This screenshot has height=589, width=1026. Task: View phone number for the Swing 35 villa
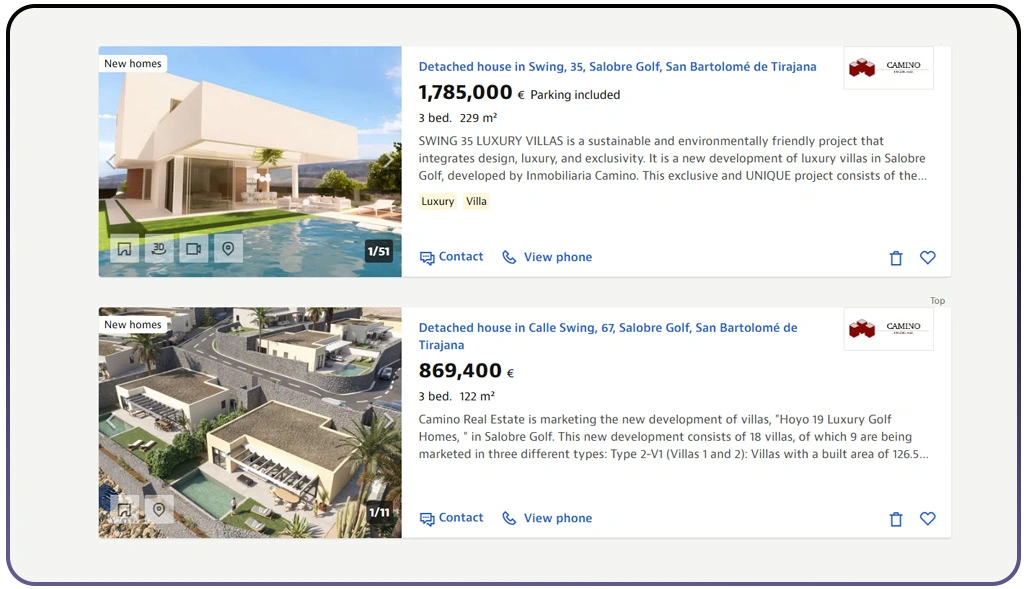(547, 257)
